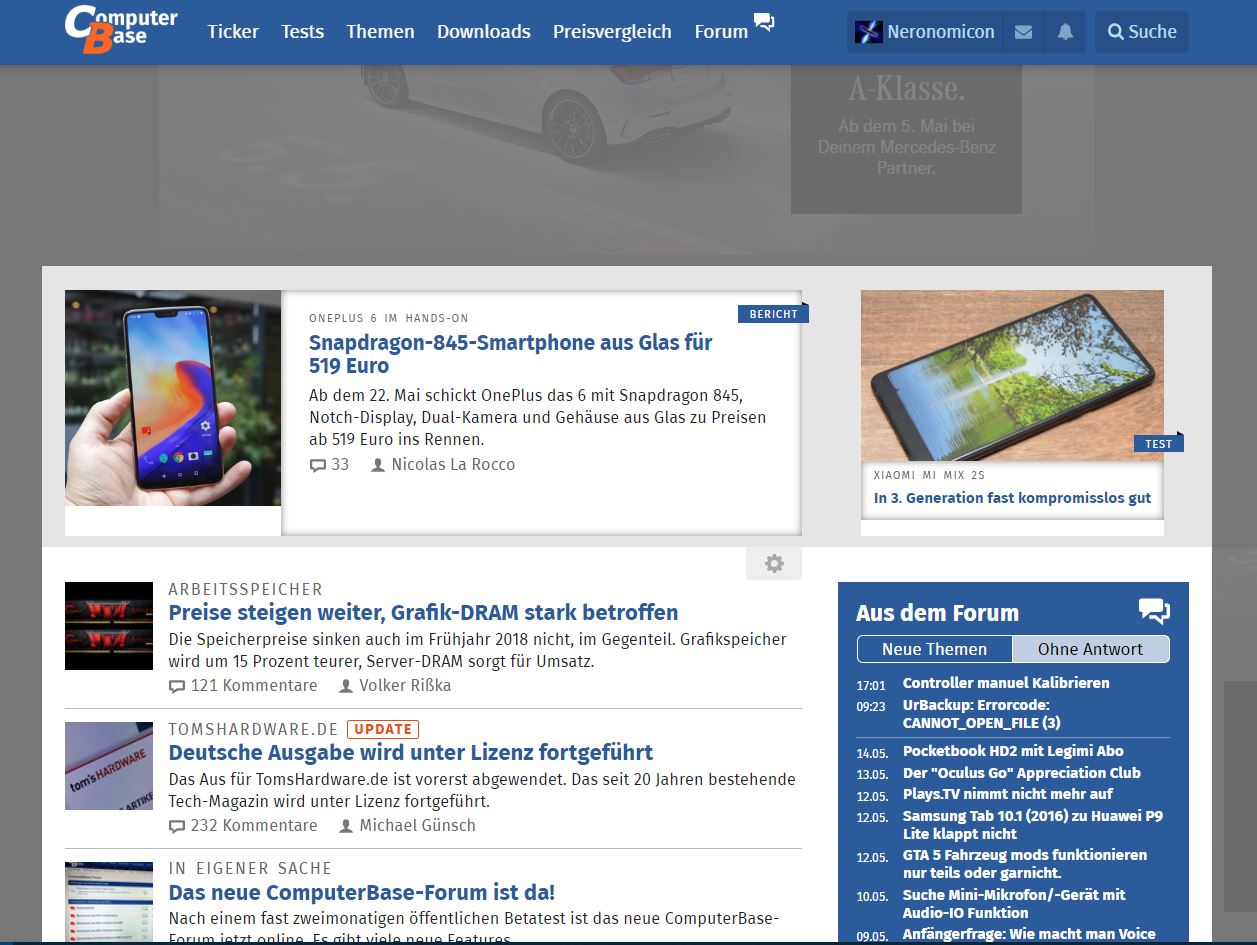Click the Suche search button
This screenshot has width=1257, height=945.
[x=1142, y=32]
